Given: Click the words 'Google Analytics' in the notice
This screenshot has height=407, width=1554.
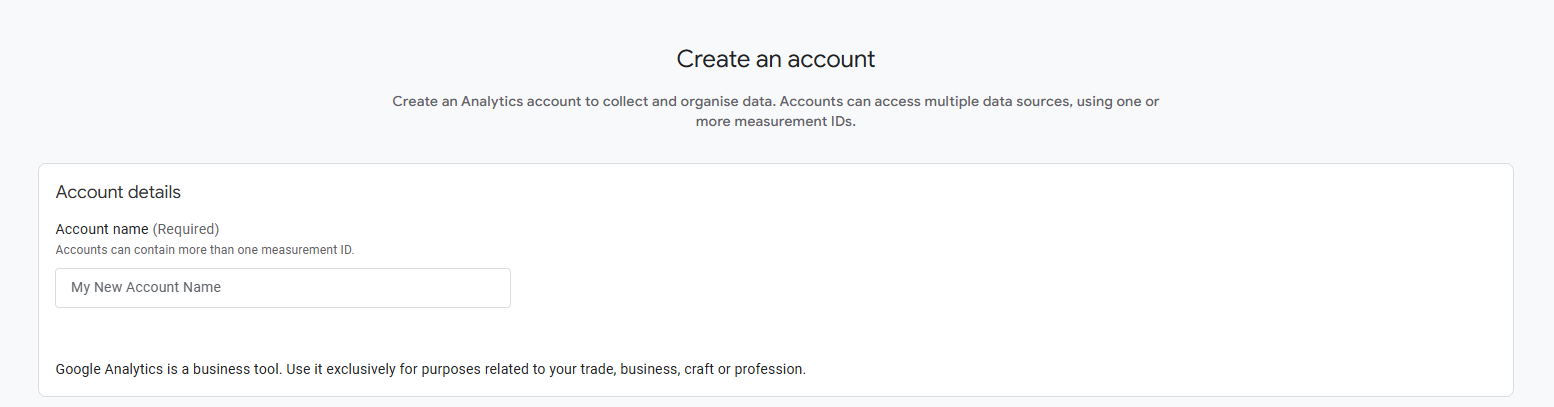Looking at the screenshot, I should [x=110, y=369].
